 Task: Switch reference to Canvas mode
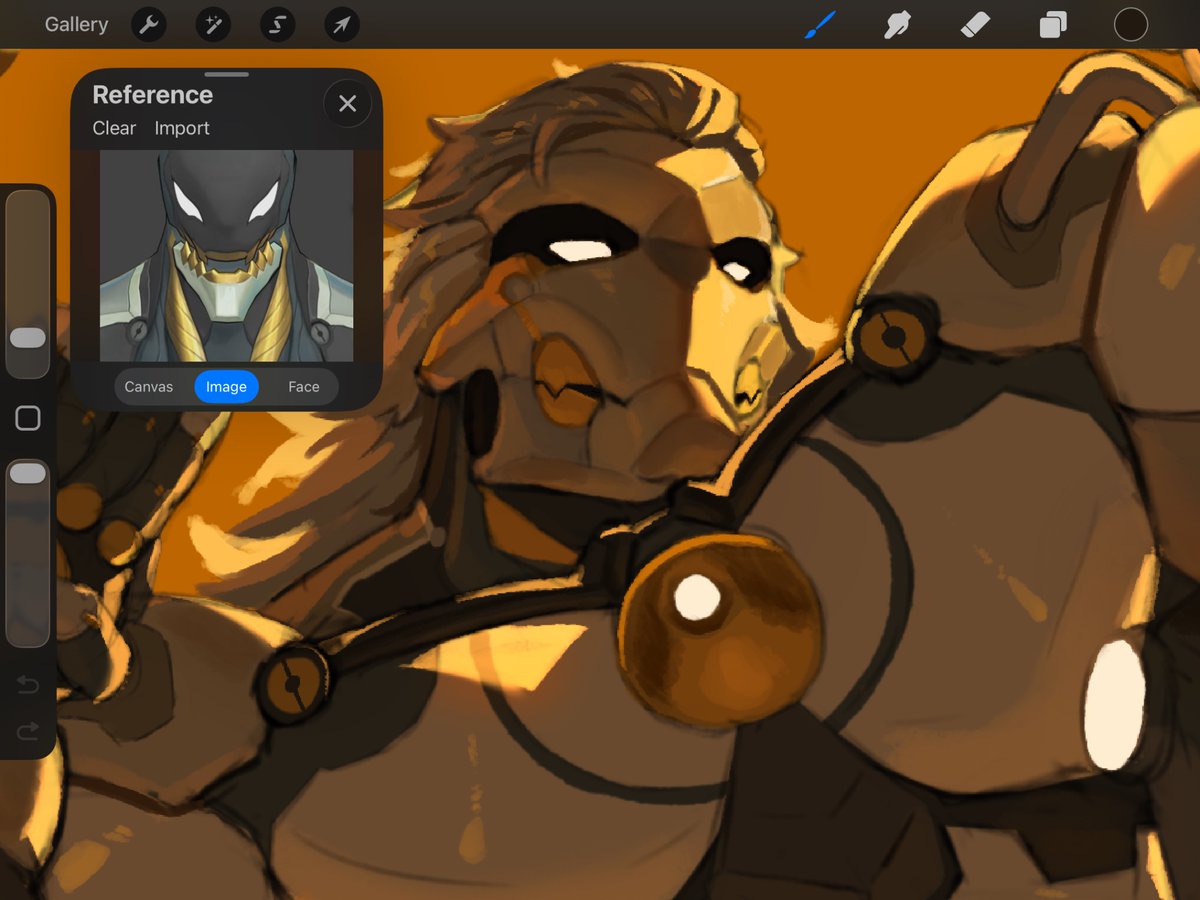click(x=149, y=387)
